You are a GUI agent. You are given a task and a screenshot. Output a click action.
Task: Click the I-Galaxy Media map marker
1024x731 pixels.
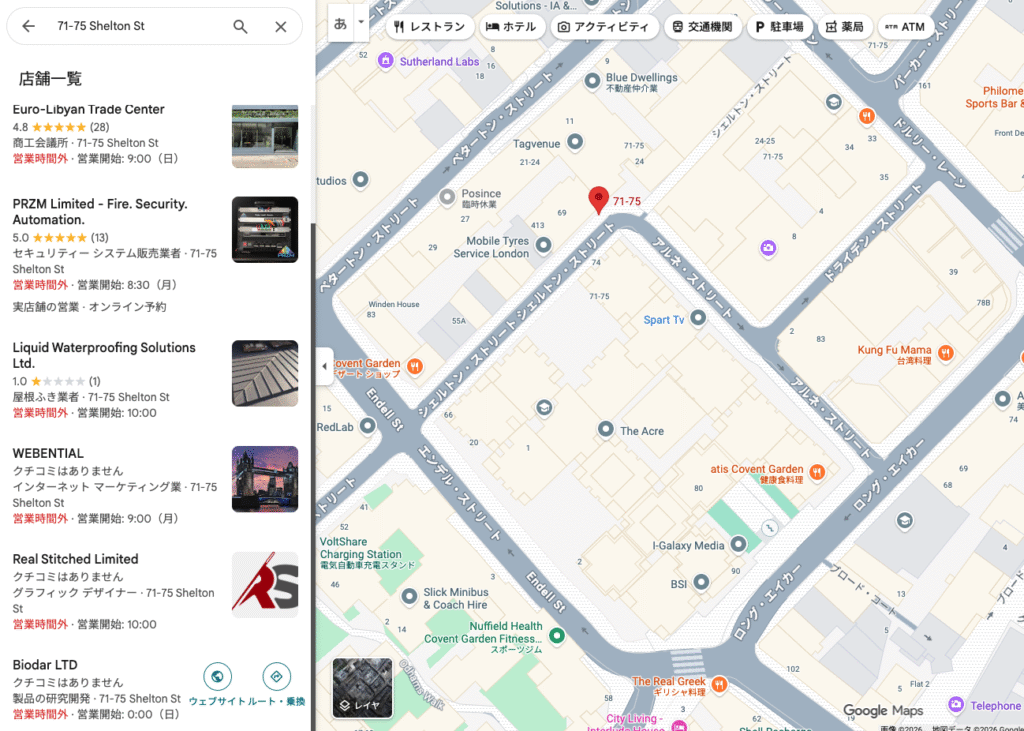(738, 544)
